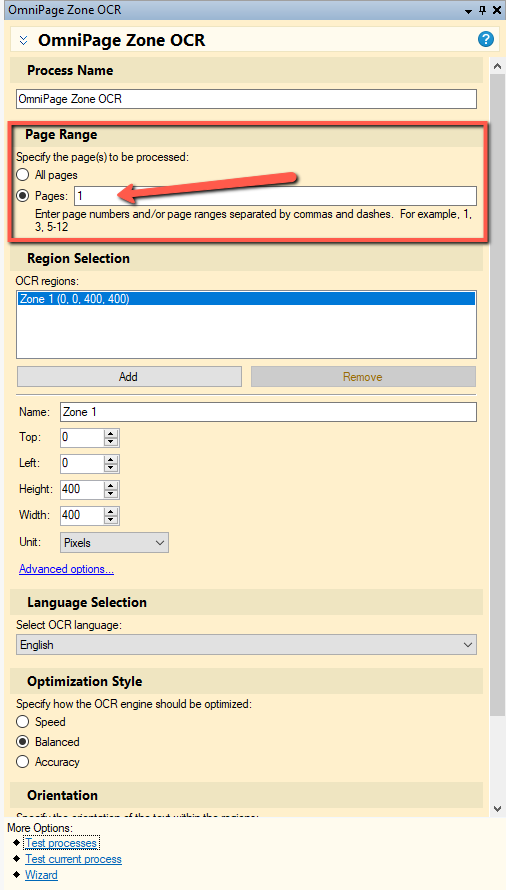Close the OmniPage Zone OCR panel
This screenshot has width=506, height=890.
[496, 11]
